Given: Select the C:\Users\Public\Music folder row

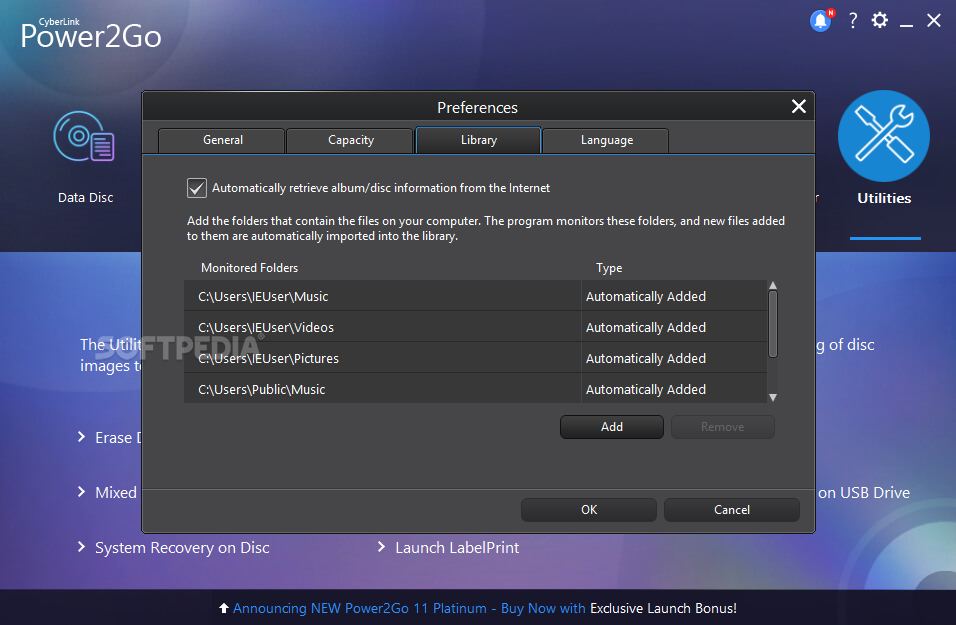Looking at the screenshot, I should 476,388.
